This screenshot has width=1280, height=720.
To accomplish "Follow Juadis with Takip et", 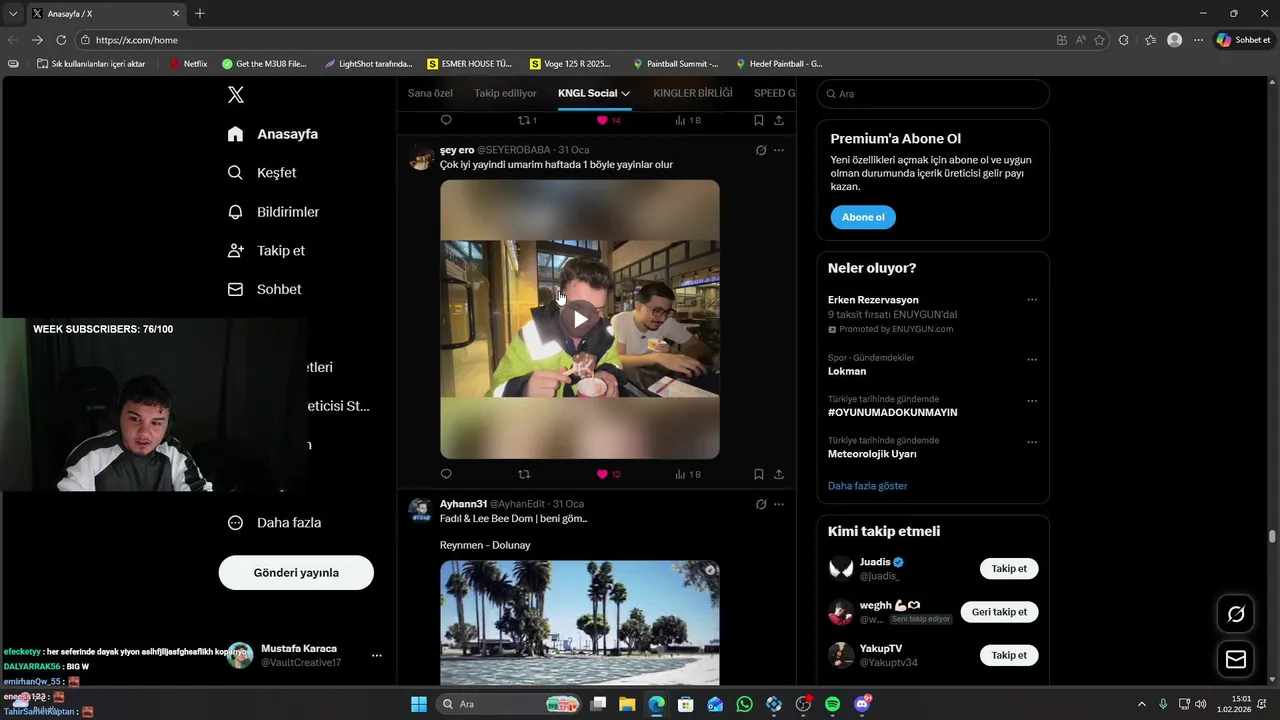I will (1009, 569).
